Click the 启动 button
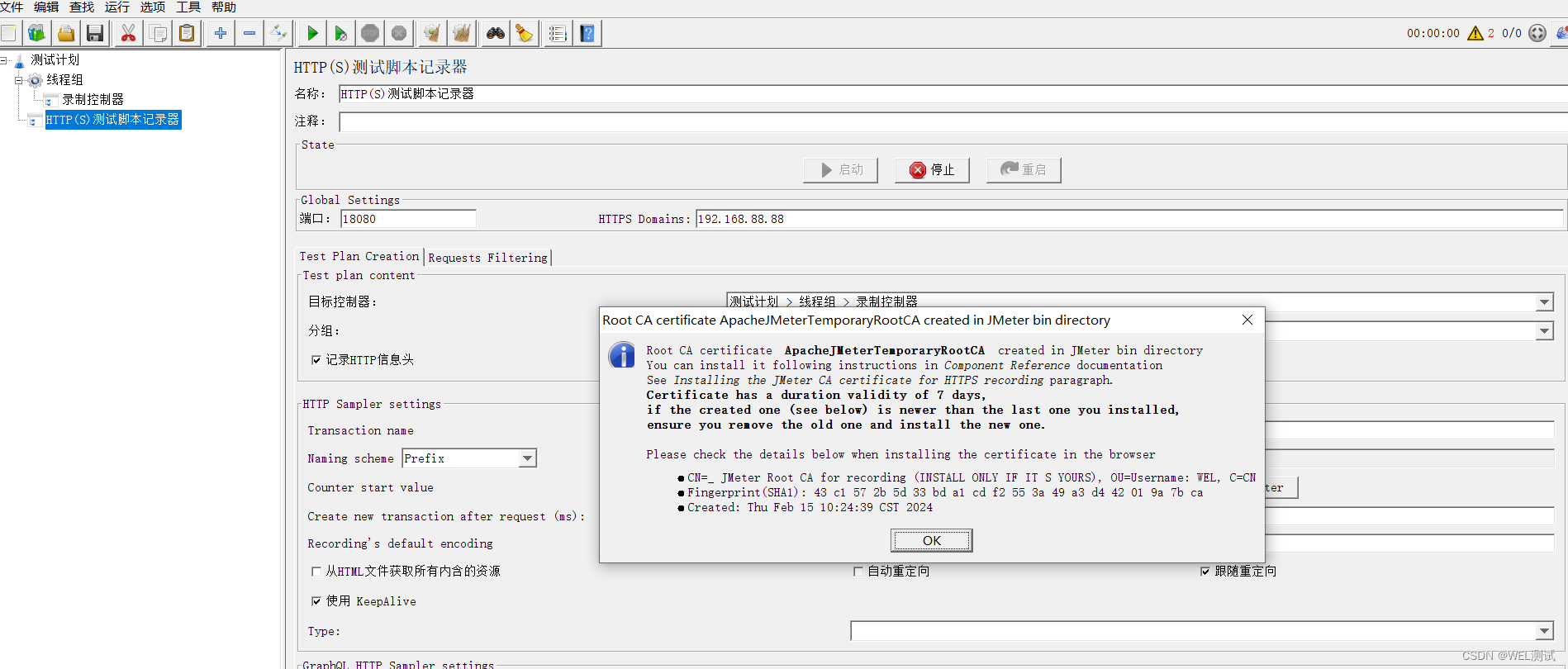The height and width of the screenshot is (669, 1568). 840,169
